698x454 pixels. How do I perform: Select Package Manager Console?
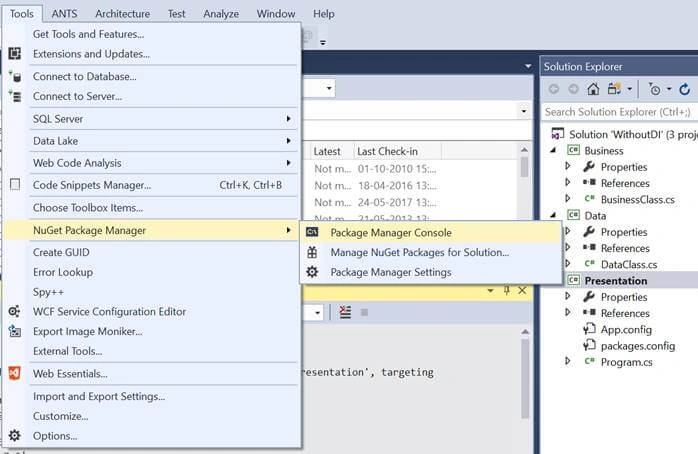coord(431,232)
